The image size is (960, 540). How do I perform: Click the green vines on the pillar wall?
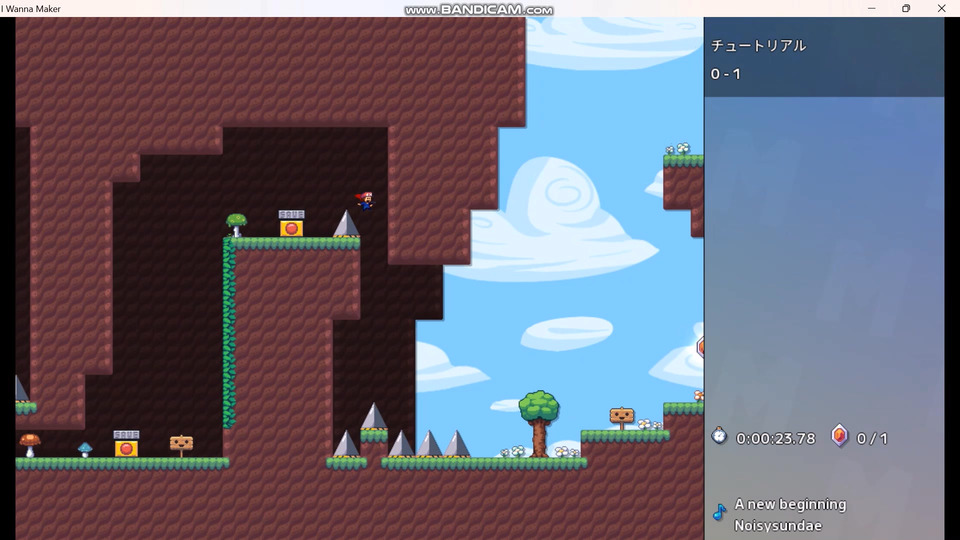[229, 333]
